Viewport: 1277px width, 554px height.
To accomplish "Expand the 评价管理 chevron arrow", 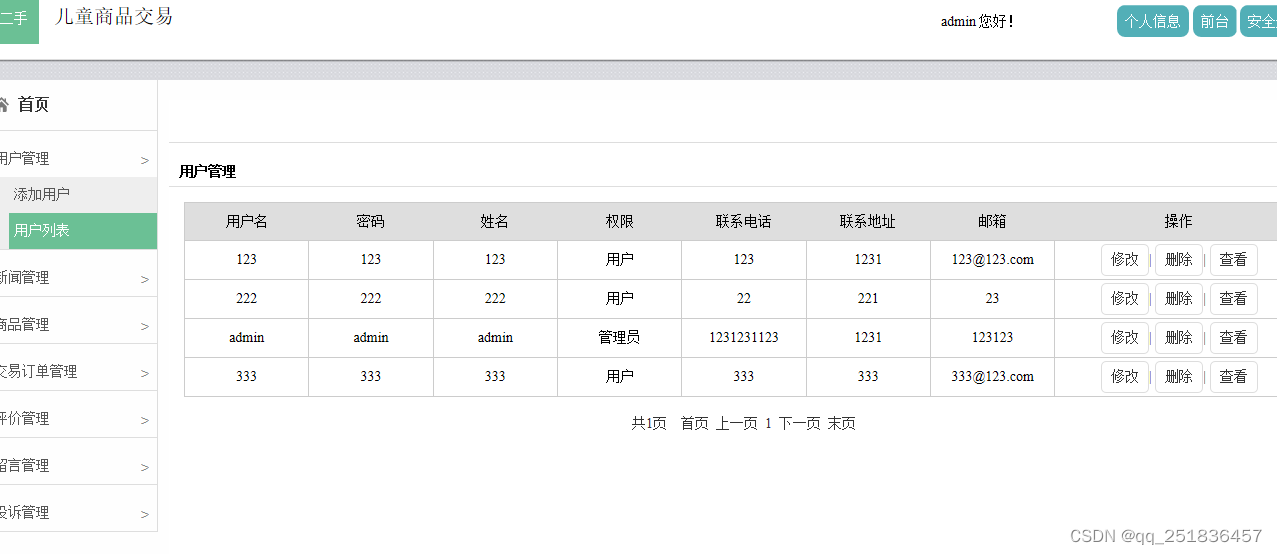I will coord(144,421).
